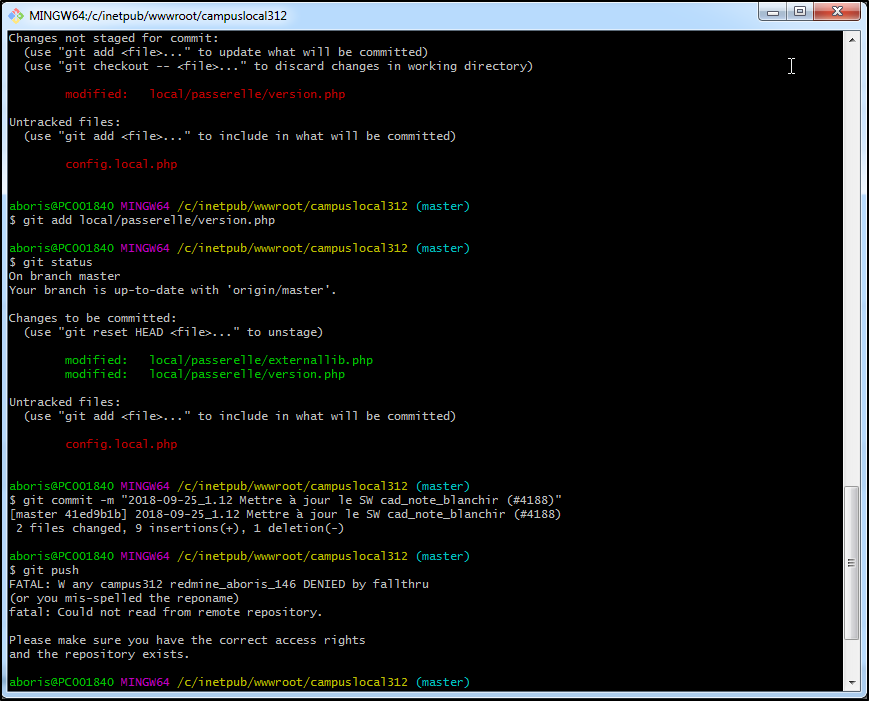Screen dimensions: 869x701
Task: Click the scrollbar up arrow
Action: point(852,39)
